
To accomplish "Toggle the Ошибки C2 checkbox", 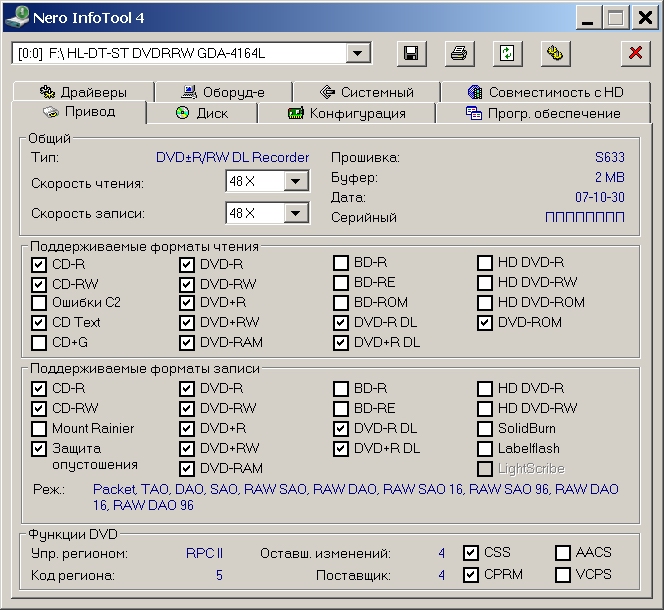I will [39, 303].
